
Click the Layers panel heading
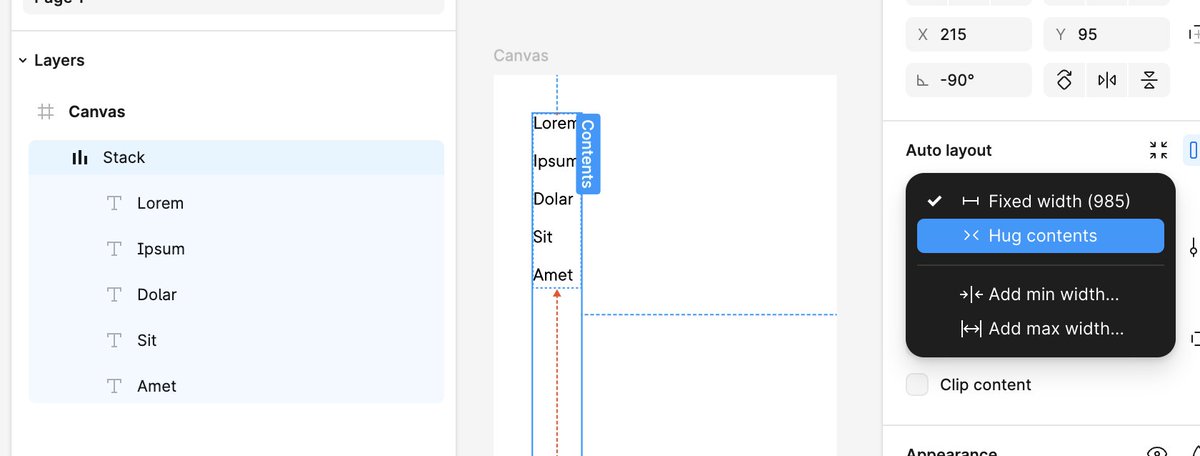59,61
